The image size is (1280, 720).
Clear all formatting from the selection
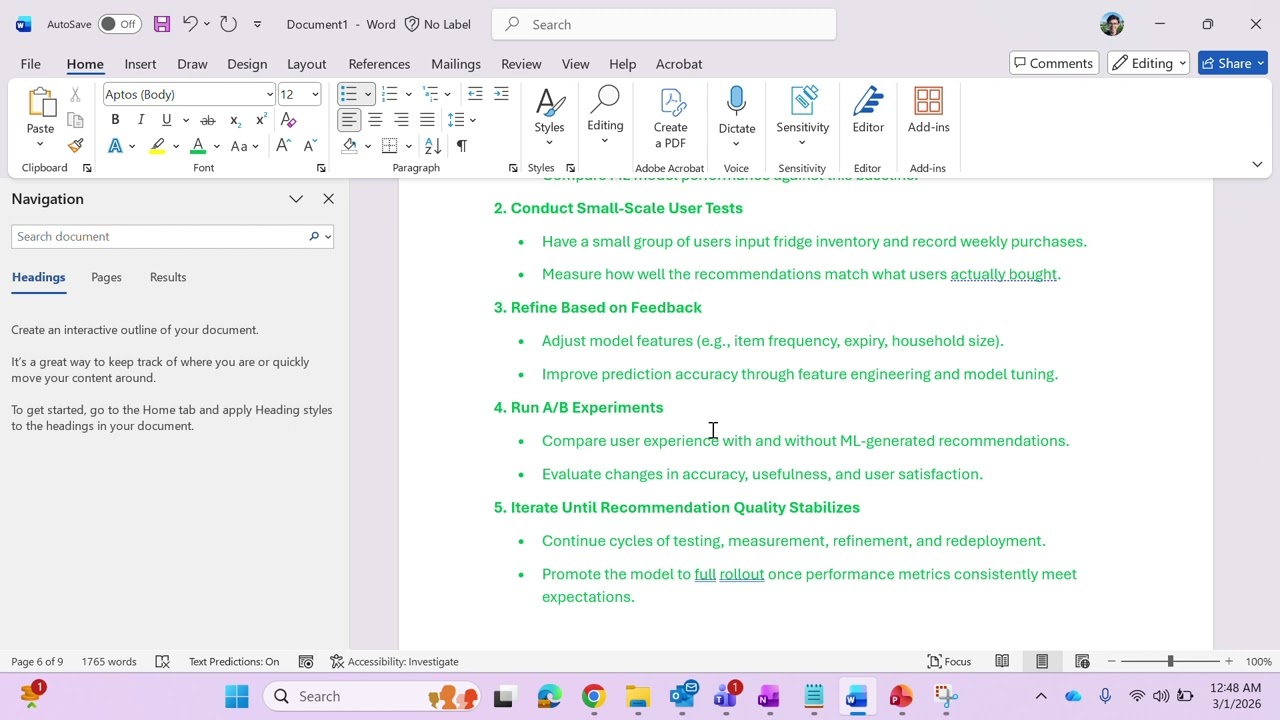click(288, 120)
